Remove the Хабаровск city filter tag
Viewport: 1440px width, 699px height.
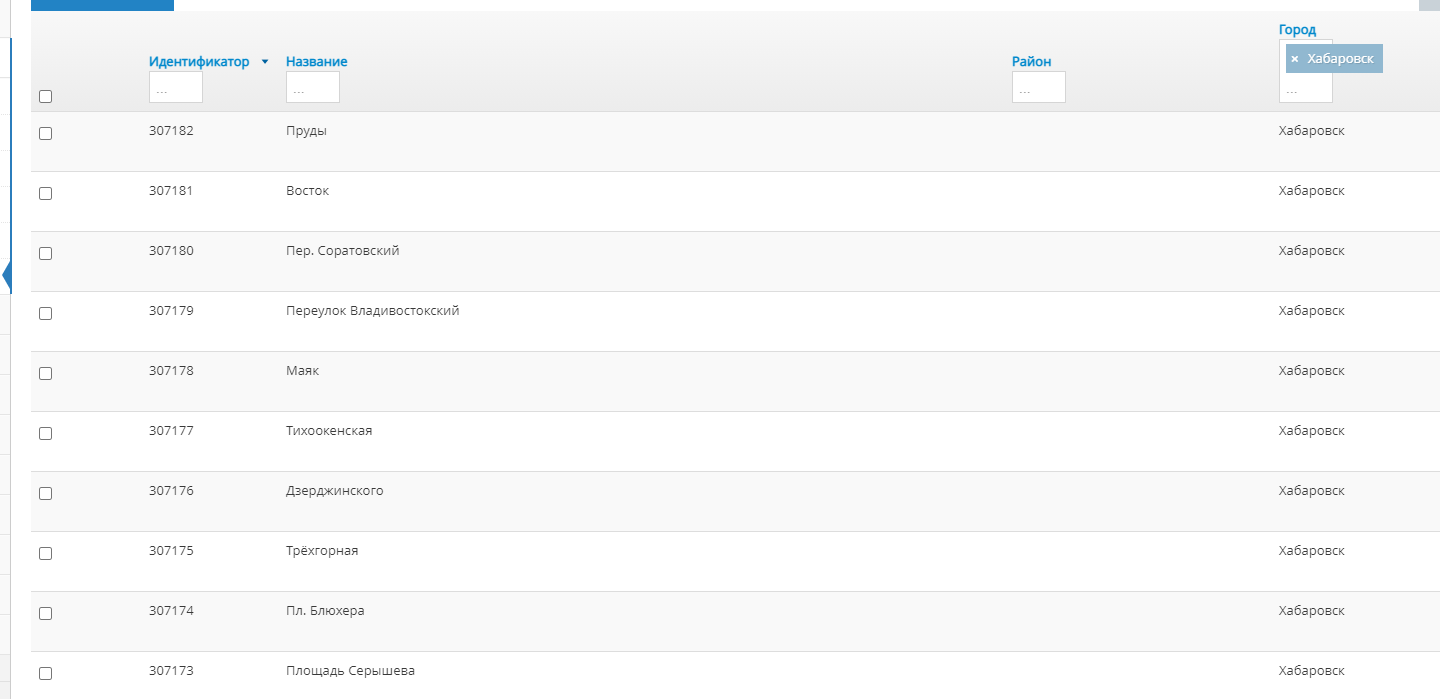(1294, 59)
